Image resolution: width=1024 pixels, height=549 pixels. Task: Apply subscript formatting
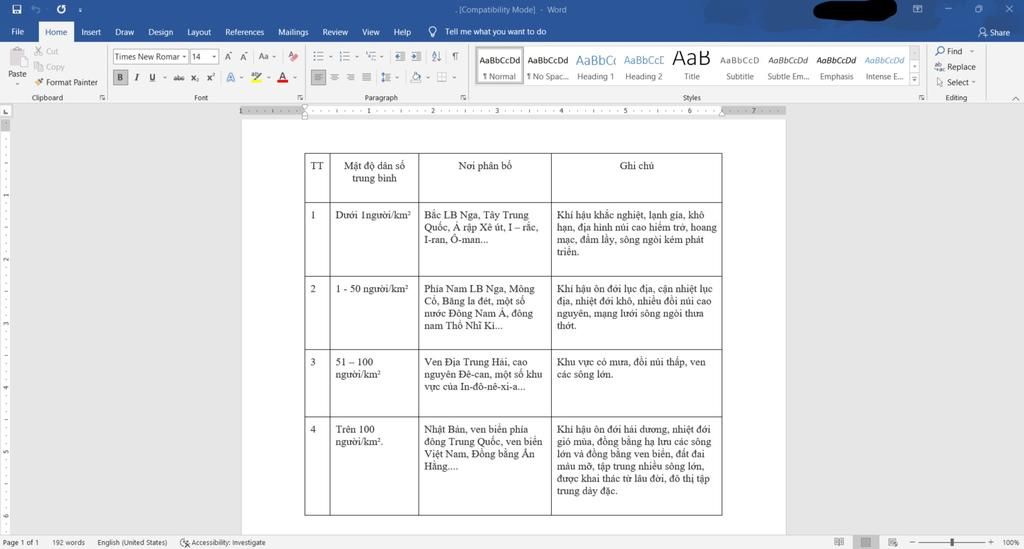pos(195,78)
